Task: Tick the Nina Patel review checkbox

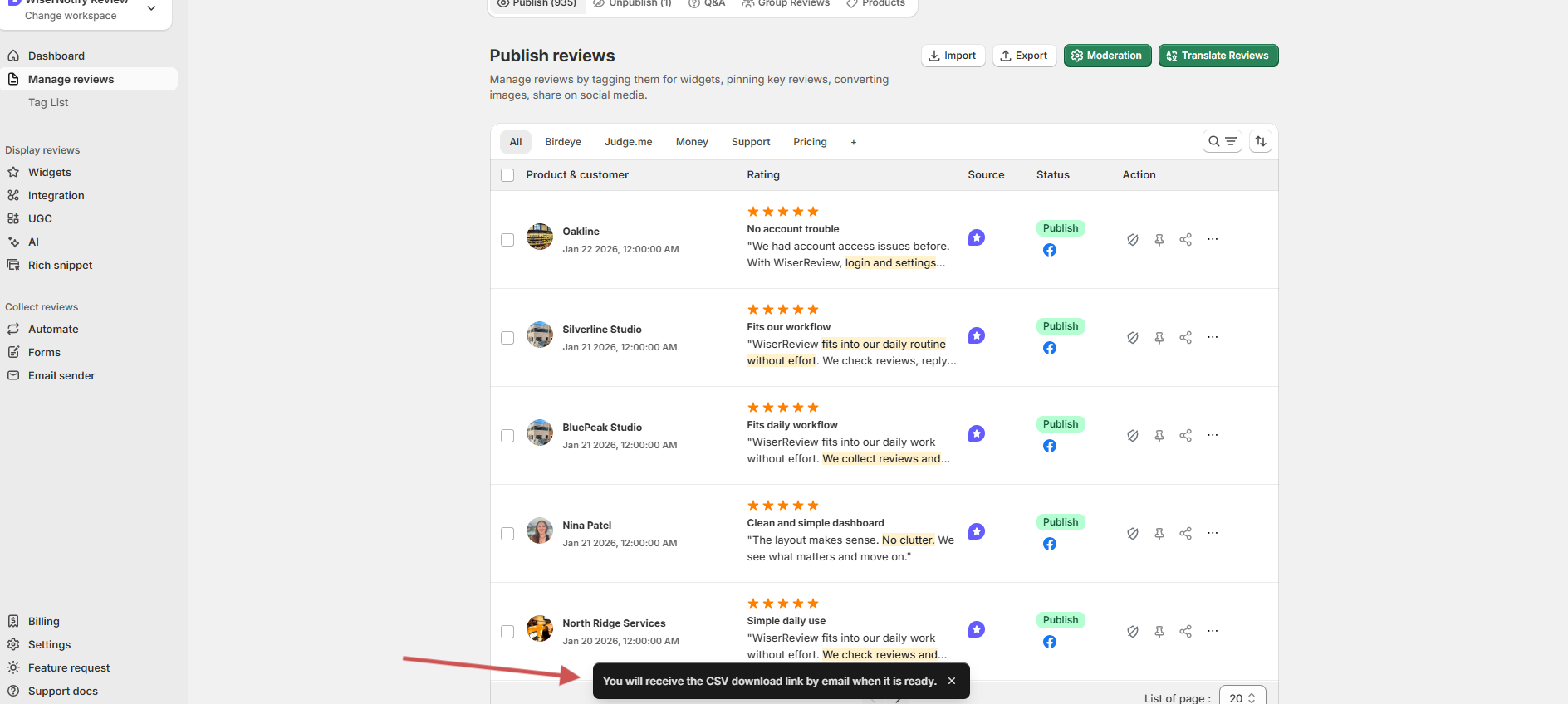Action: pyautogui.click(x=507, y=534)
